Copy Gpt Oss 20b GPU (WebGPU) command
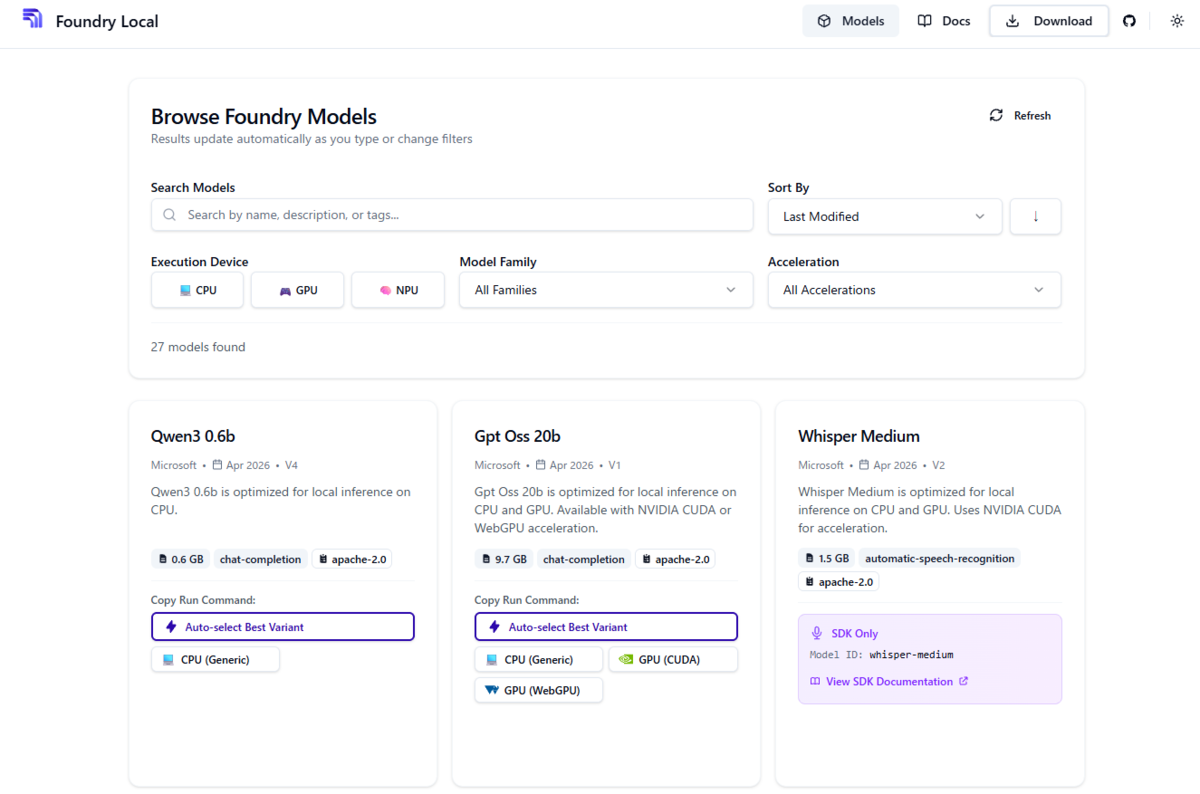Viewport: 1200px width, 794px height. (x=539, y=690)
